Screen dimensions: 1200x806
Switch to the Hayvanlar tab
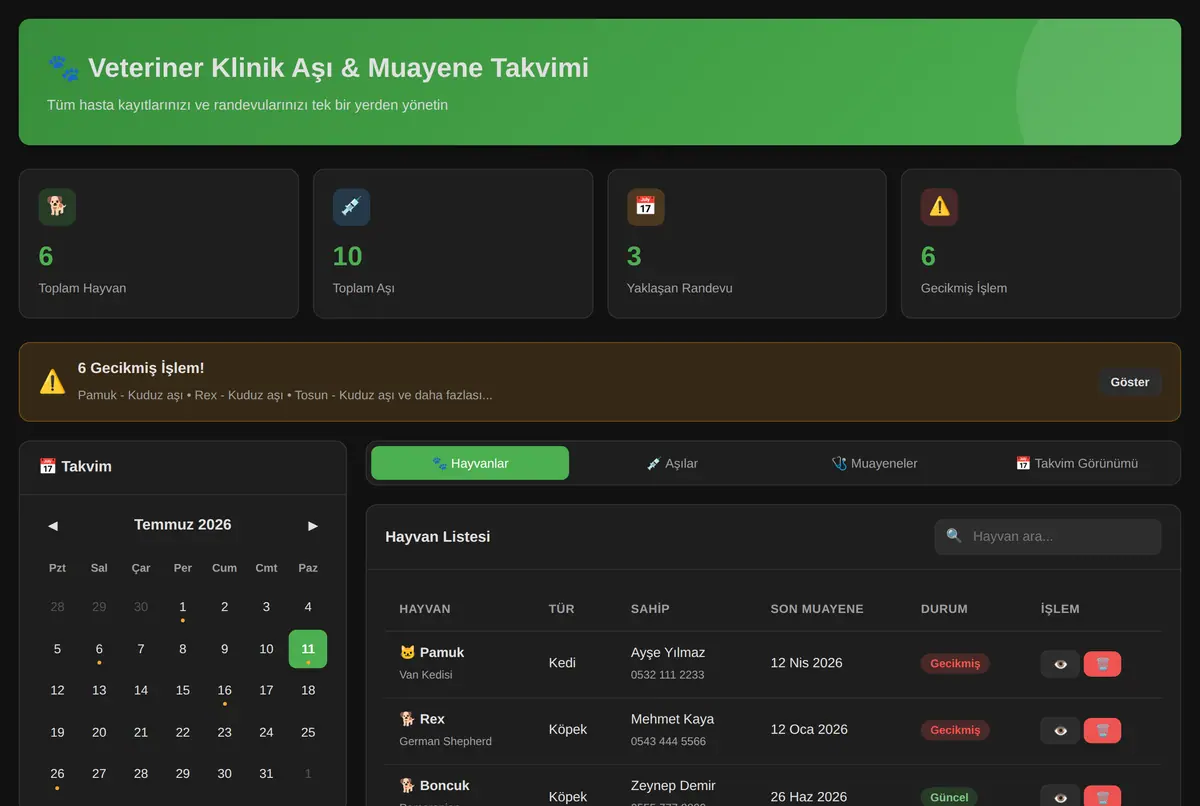[470, 463]
